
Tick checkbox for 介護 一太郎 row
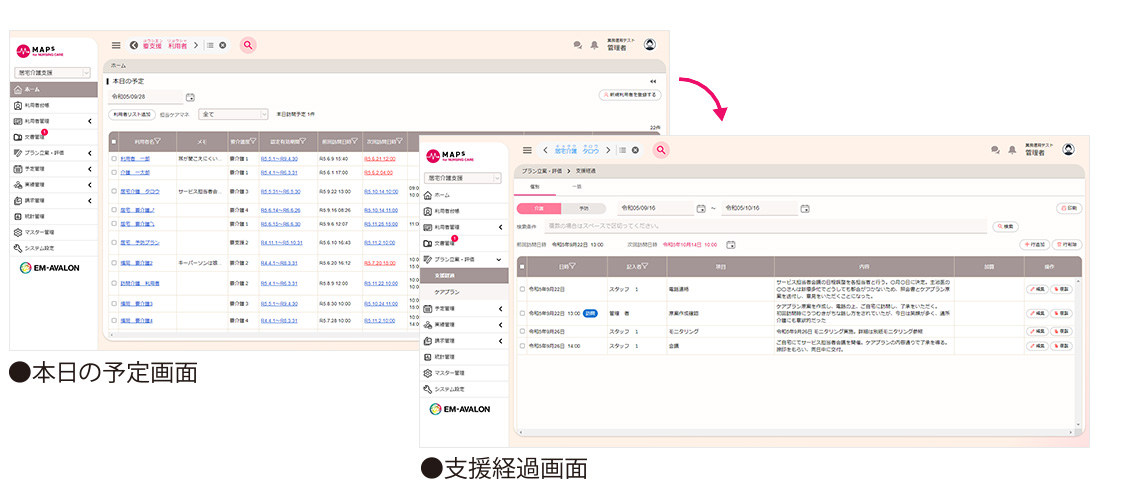114,173
